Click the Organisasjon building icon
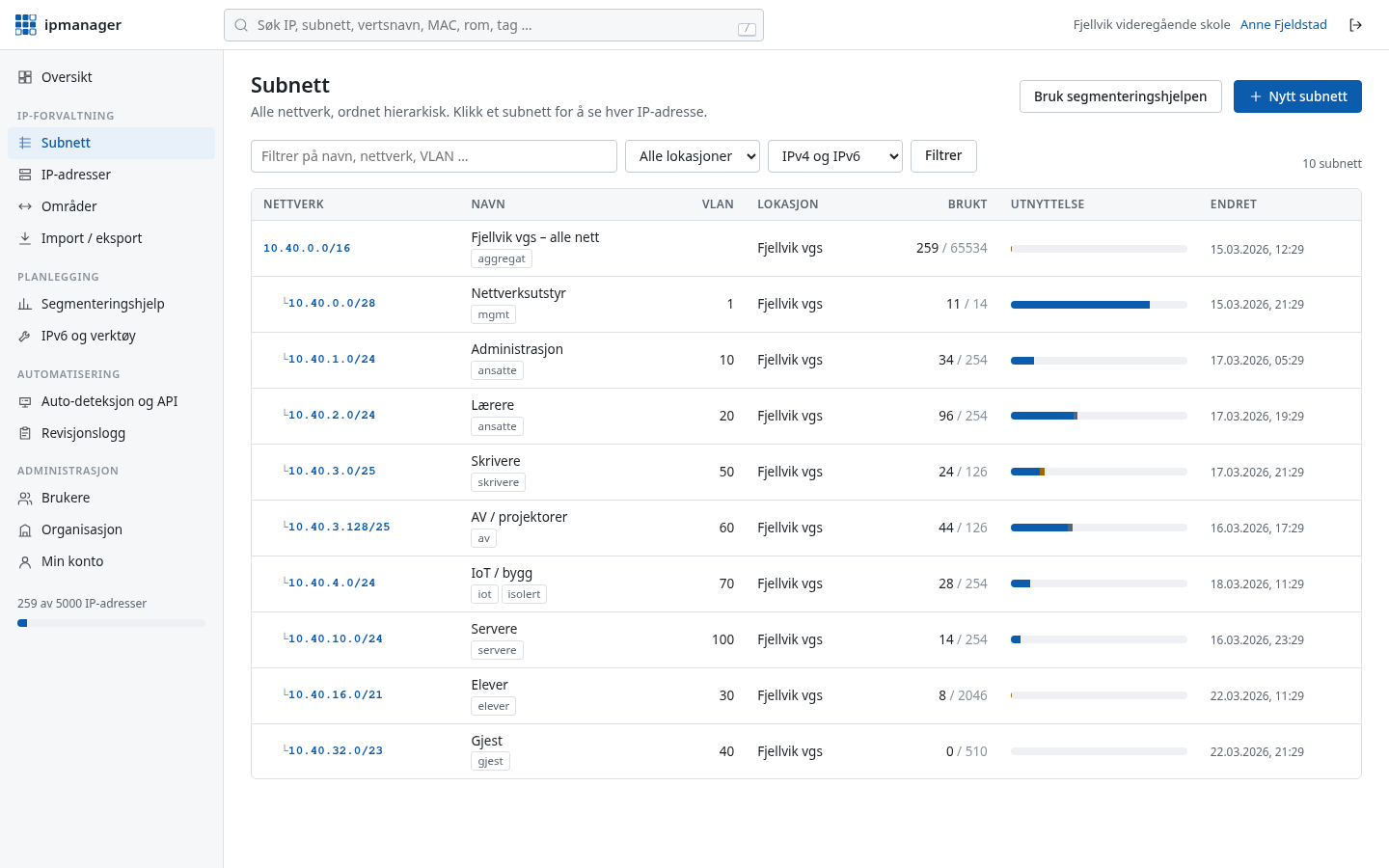Viewport: 1389px width, 868px height. (x=25, y=529)
